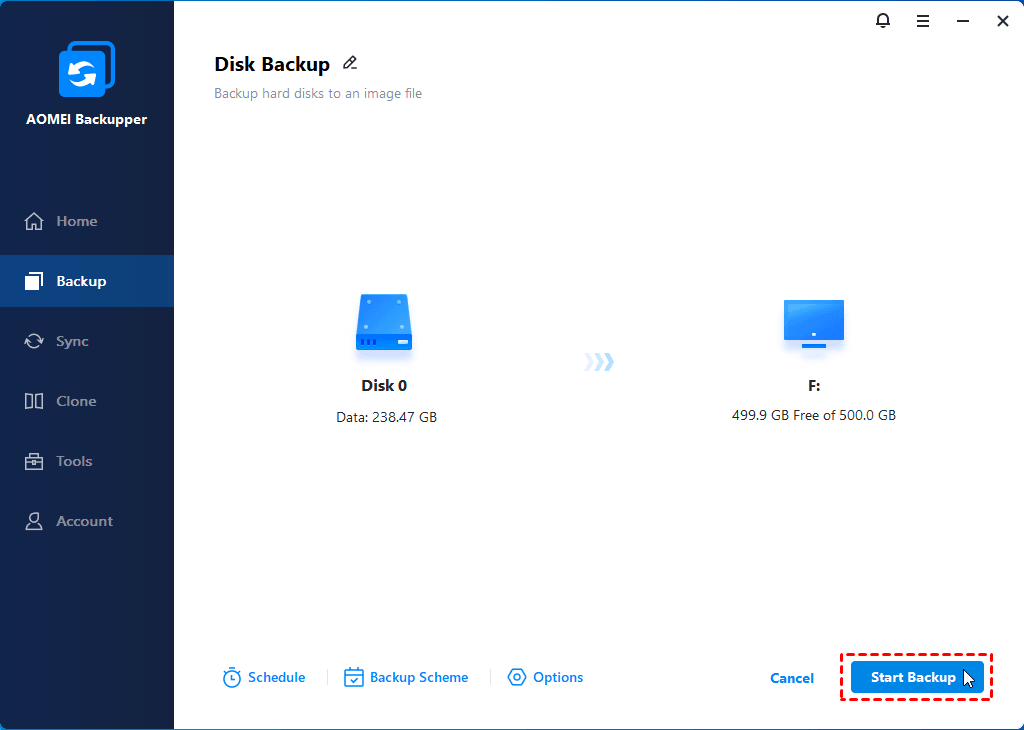Minimize the AOMEI Backupper window
Image resolution: width=1024 pixels, height=730 pixels.
point(963,20)
